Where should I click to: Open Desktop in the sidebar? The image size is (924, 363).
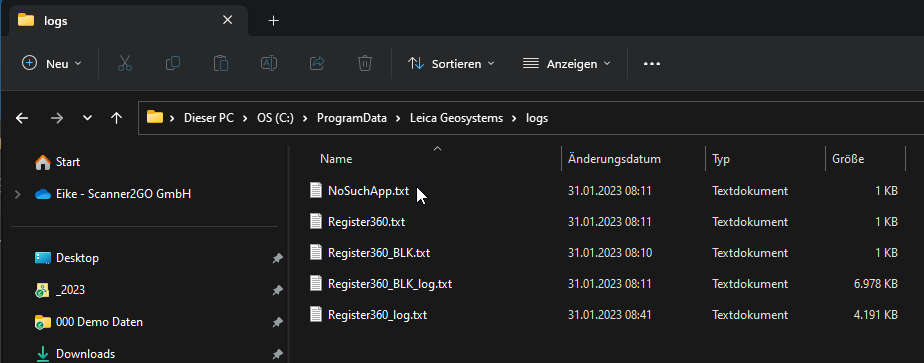coord(77,258)
